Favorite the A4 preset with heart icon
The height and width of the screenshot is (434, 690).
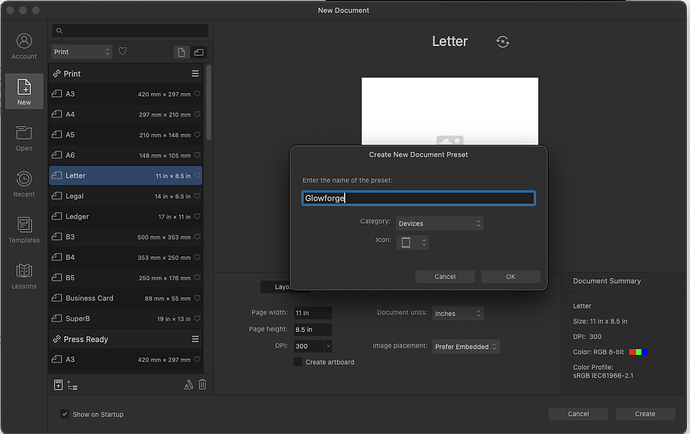coord(198,114)
